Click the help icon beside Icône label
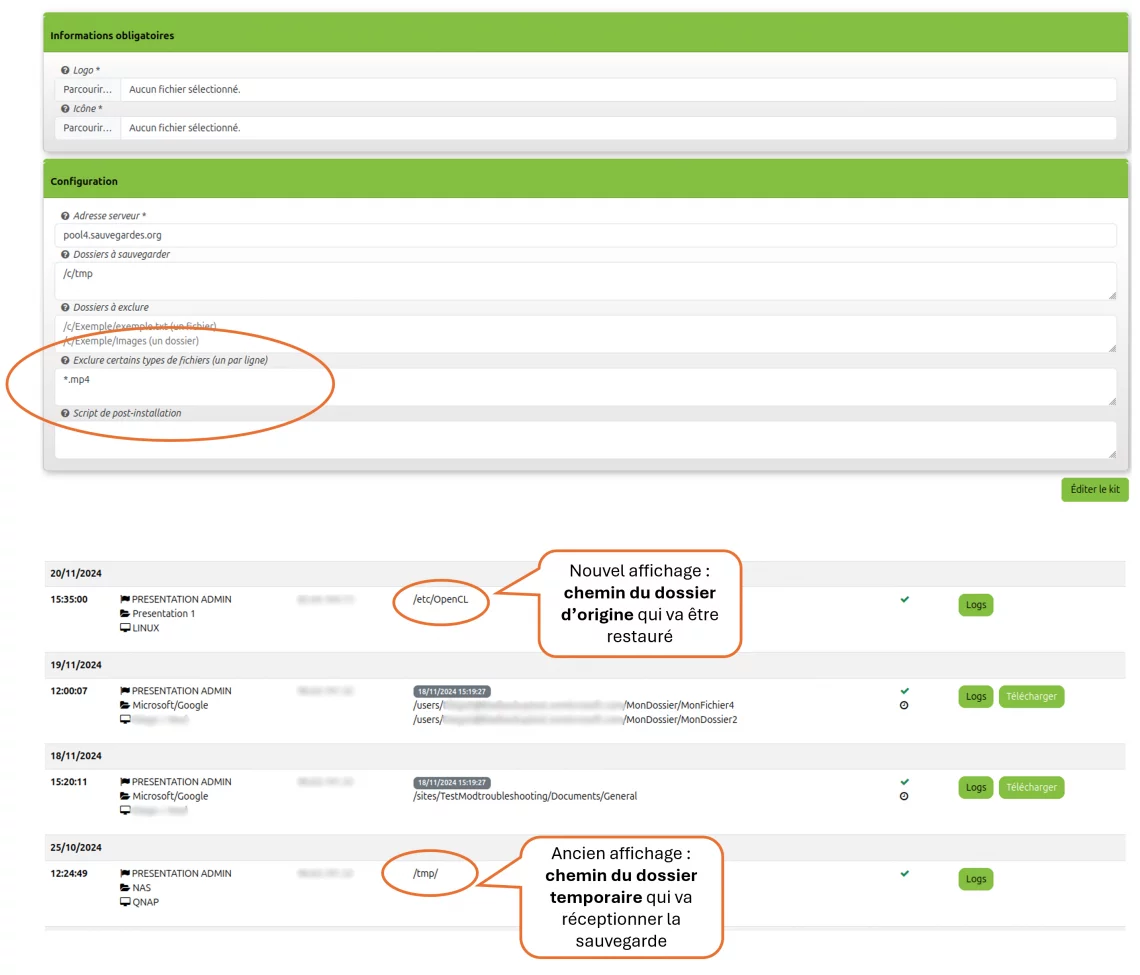The image size is (1140, 975). click(65, 109)
